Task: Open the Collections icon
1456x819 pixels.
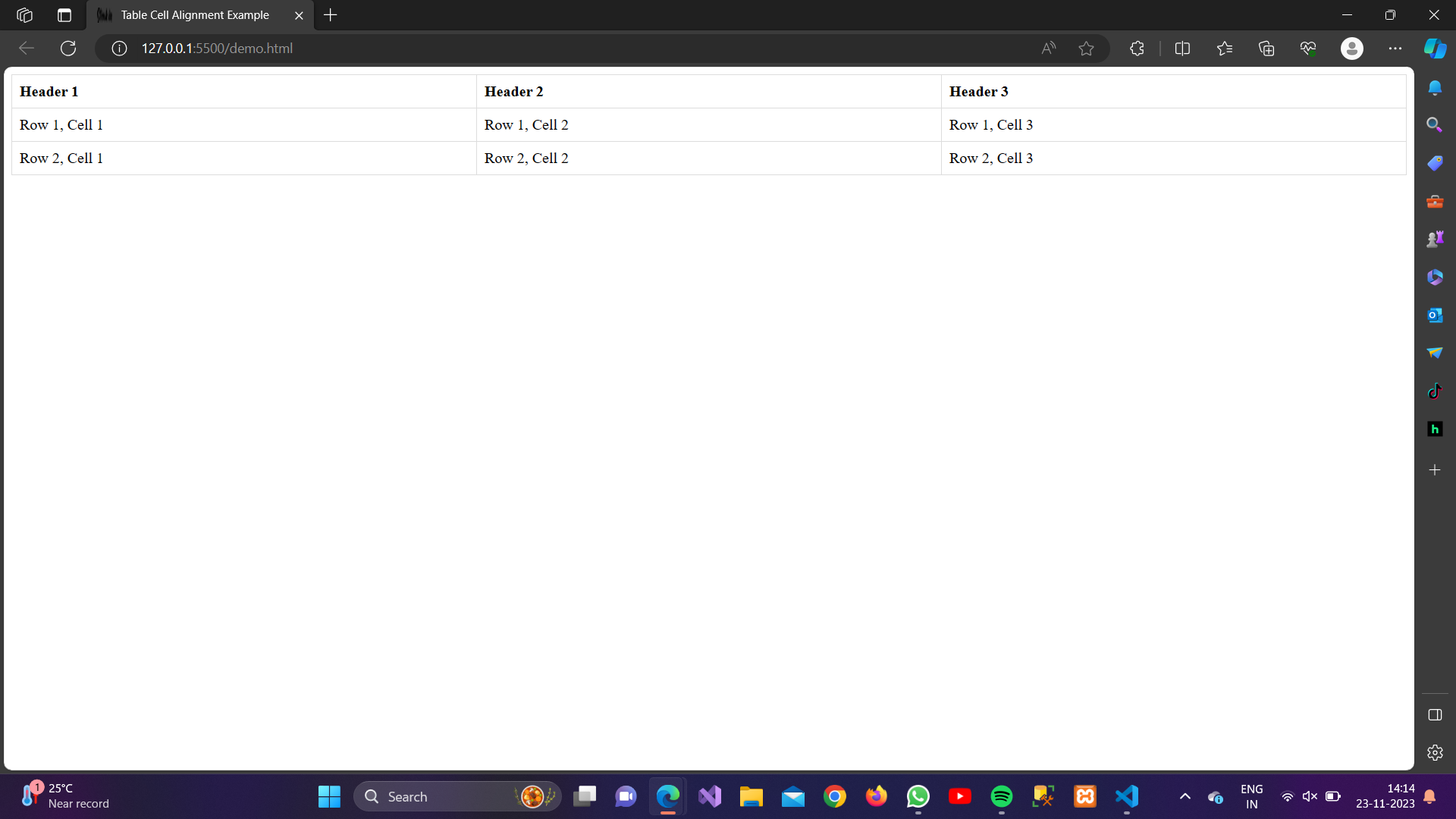Action: [x=1266, y=49]
